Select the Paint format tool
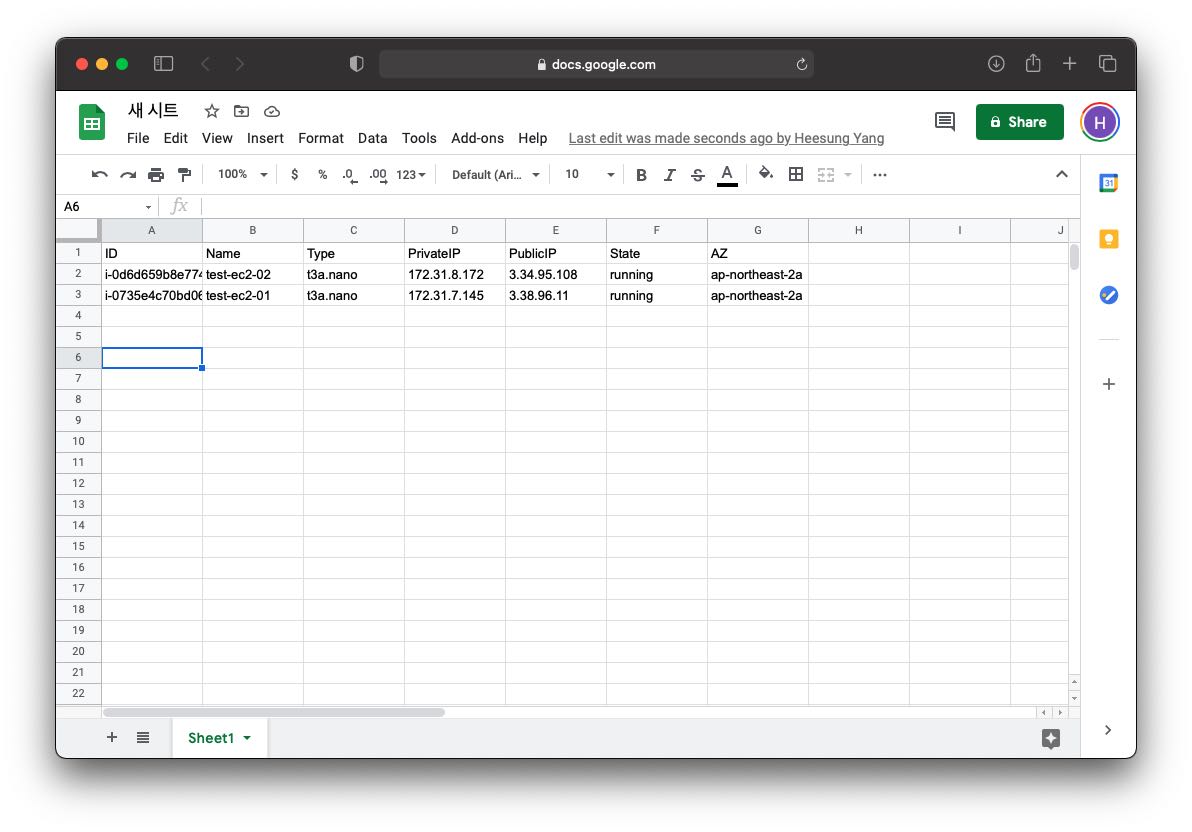Image resolution: width=1192 pixels, height=832 pixels. [x=184, y=175]
